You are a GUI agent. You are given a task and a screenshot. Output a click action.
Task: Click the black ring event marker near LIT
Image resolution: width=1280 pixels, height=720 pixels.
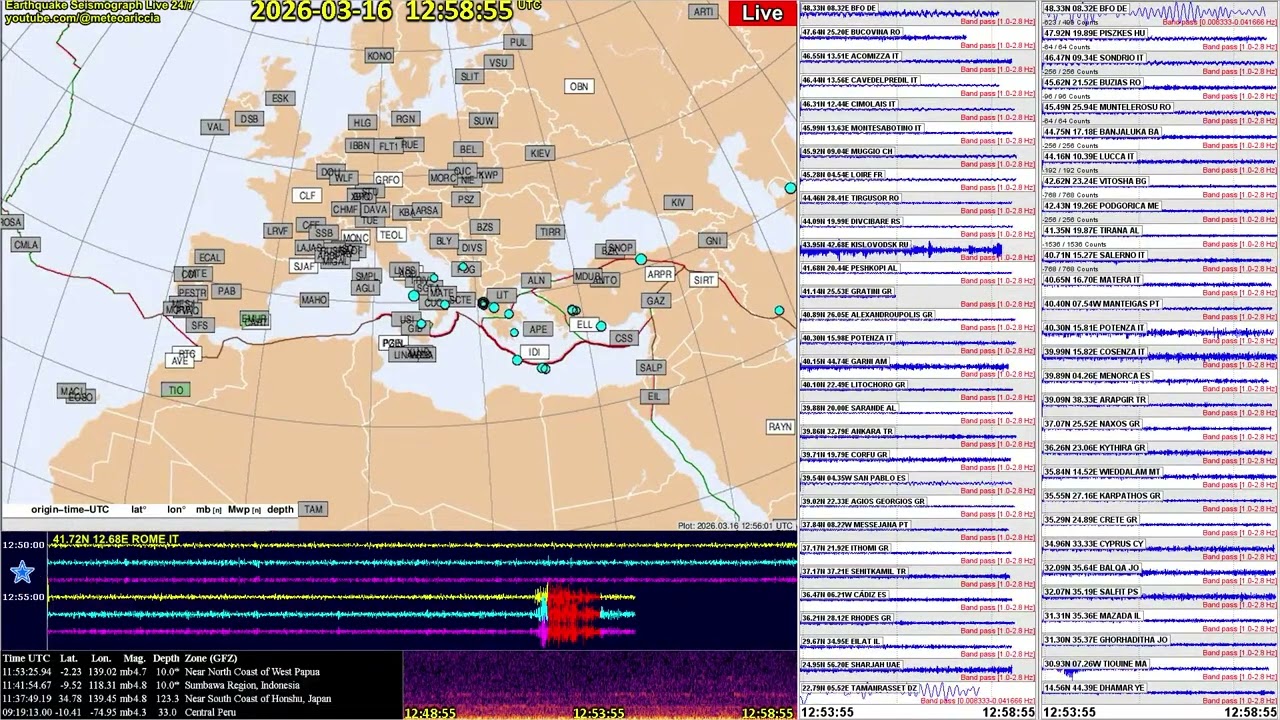point(483,303)
